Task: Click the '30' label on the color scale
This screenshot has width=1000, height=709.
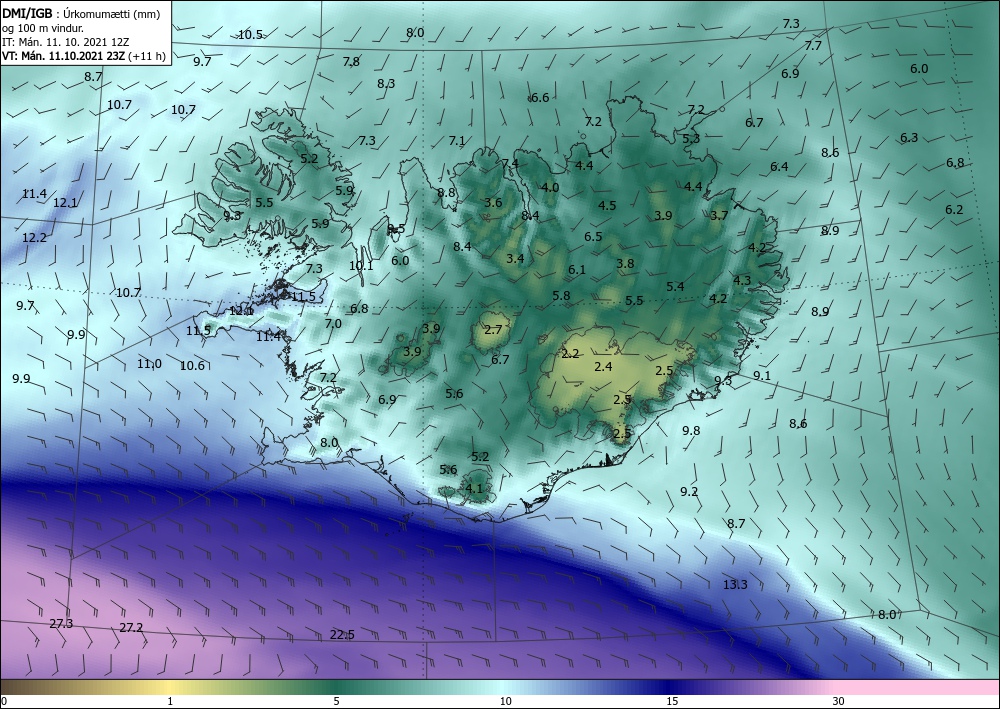Action: pyautogui.click(x=839, y=702)
